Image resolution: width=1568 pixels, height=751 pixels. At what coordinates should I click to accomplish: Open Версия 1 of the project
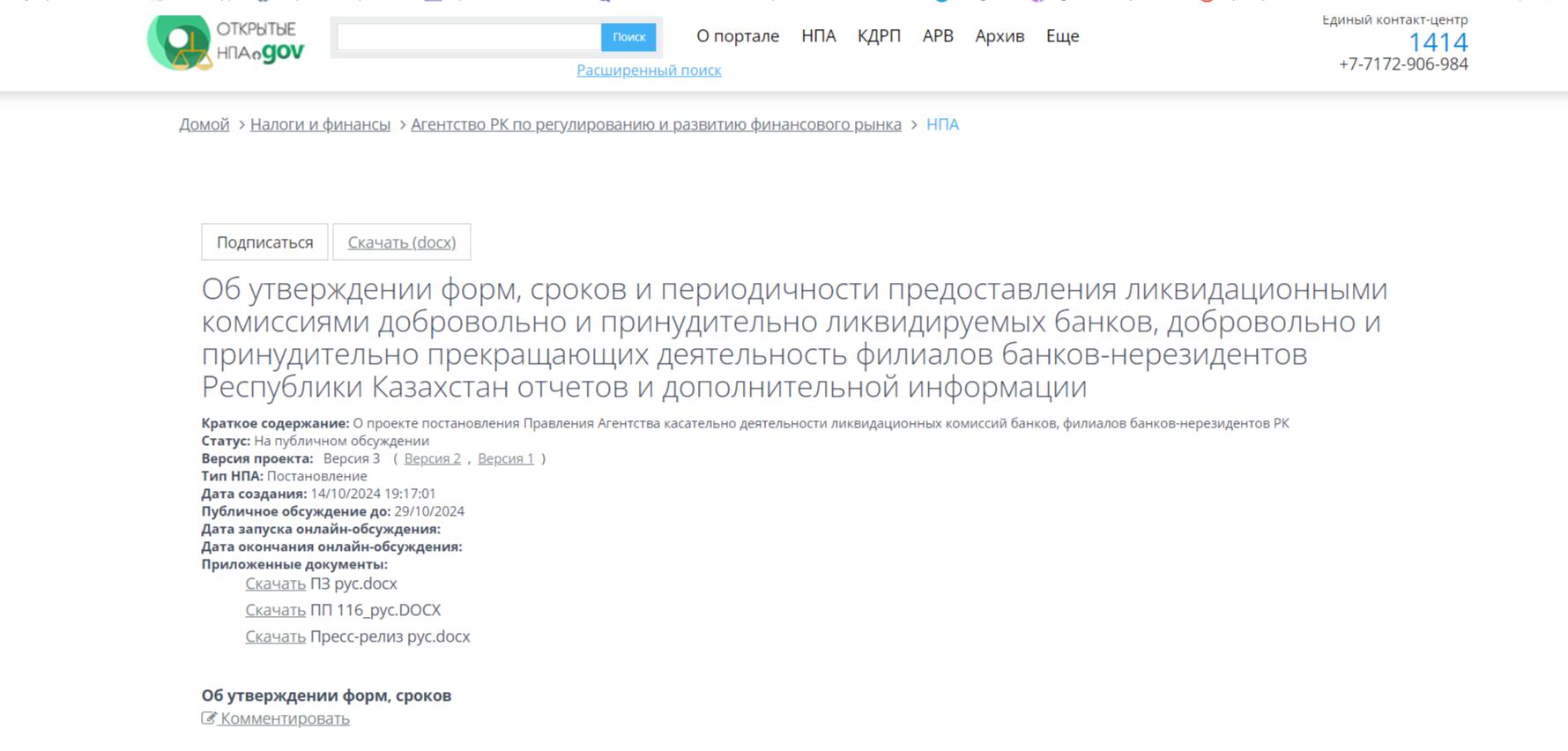tap(506, 458)
